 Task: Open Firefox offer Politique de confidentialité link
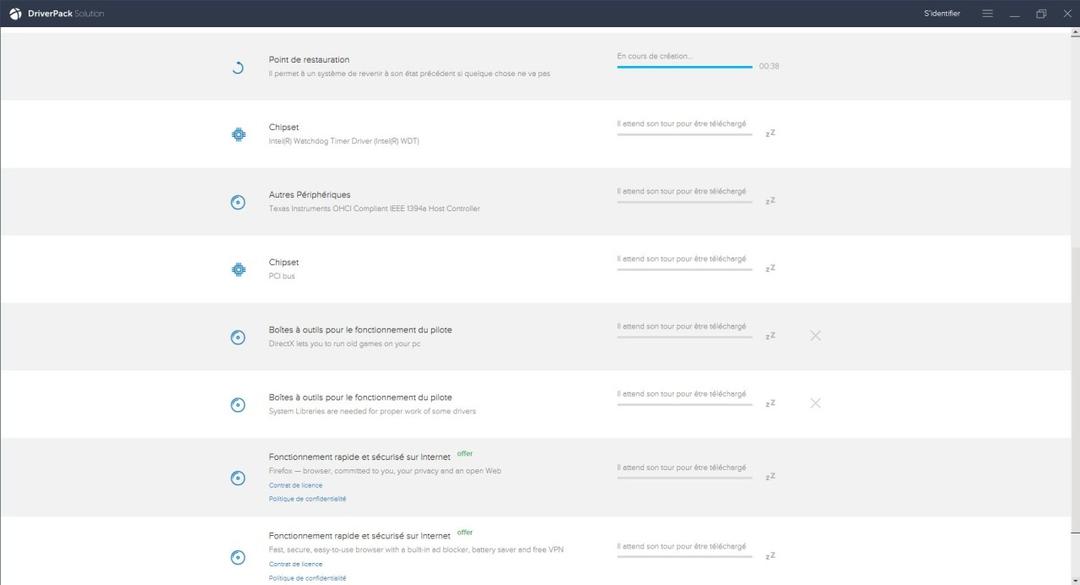point(307,499)
